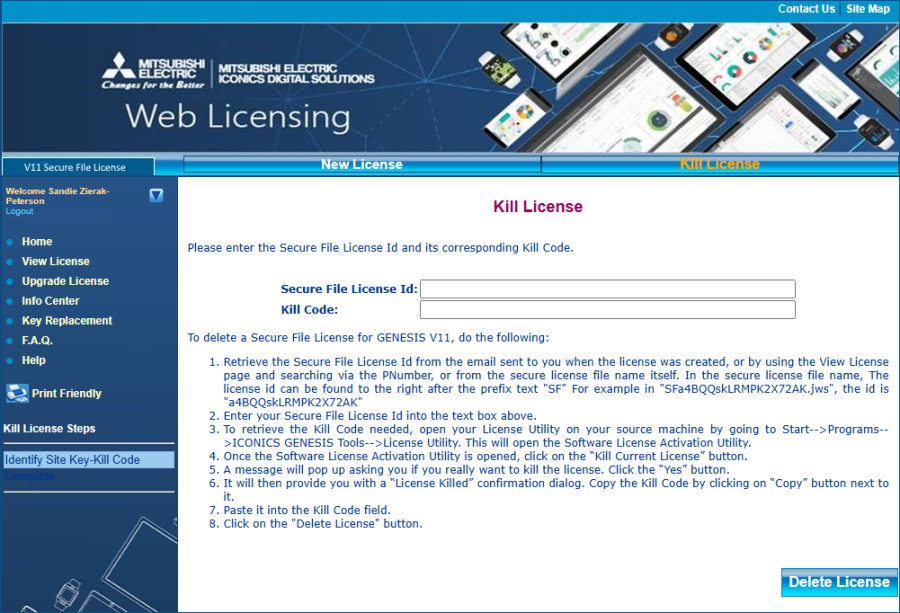Open the New License tab

(362, 164)
